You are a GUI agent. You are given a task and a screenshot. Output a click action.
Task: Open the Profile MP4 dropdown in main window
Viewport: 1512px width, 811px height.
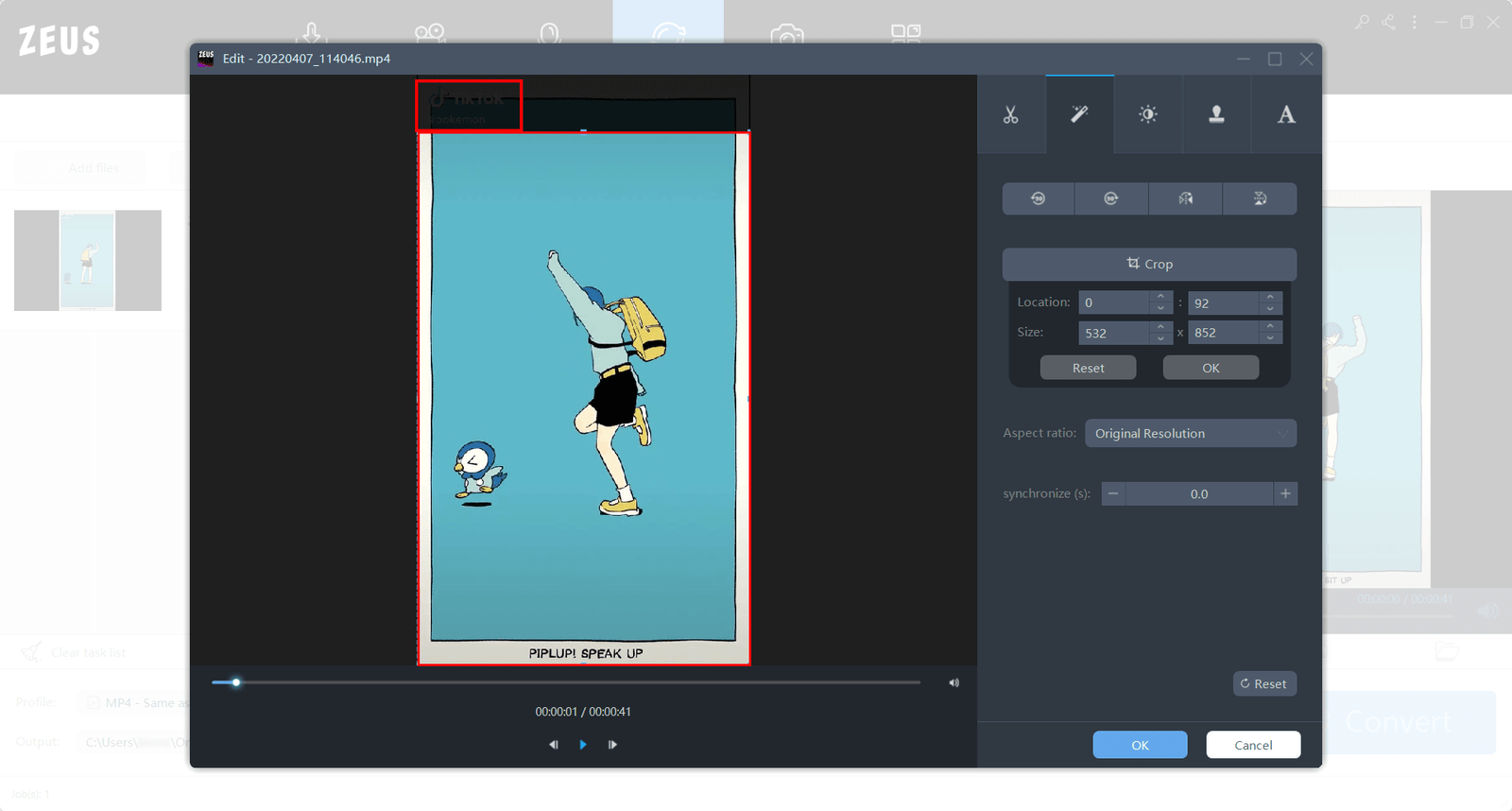pos(135,702)
